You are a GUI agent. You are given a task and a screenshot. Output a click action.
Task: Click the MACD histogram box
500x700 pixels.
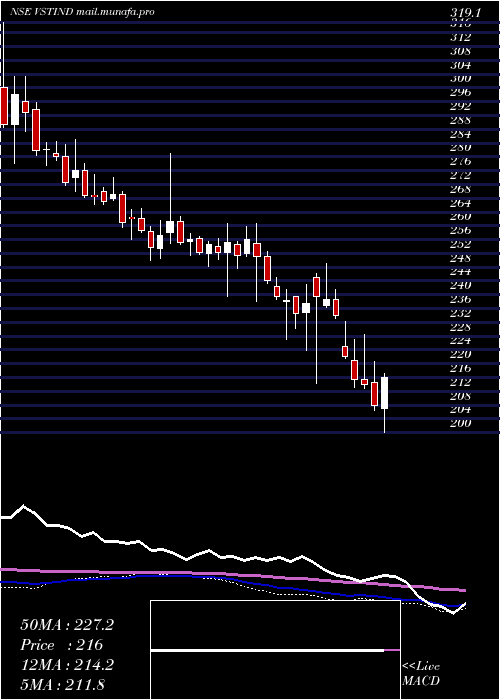[275, 650]
